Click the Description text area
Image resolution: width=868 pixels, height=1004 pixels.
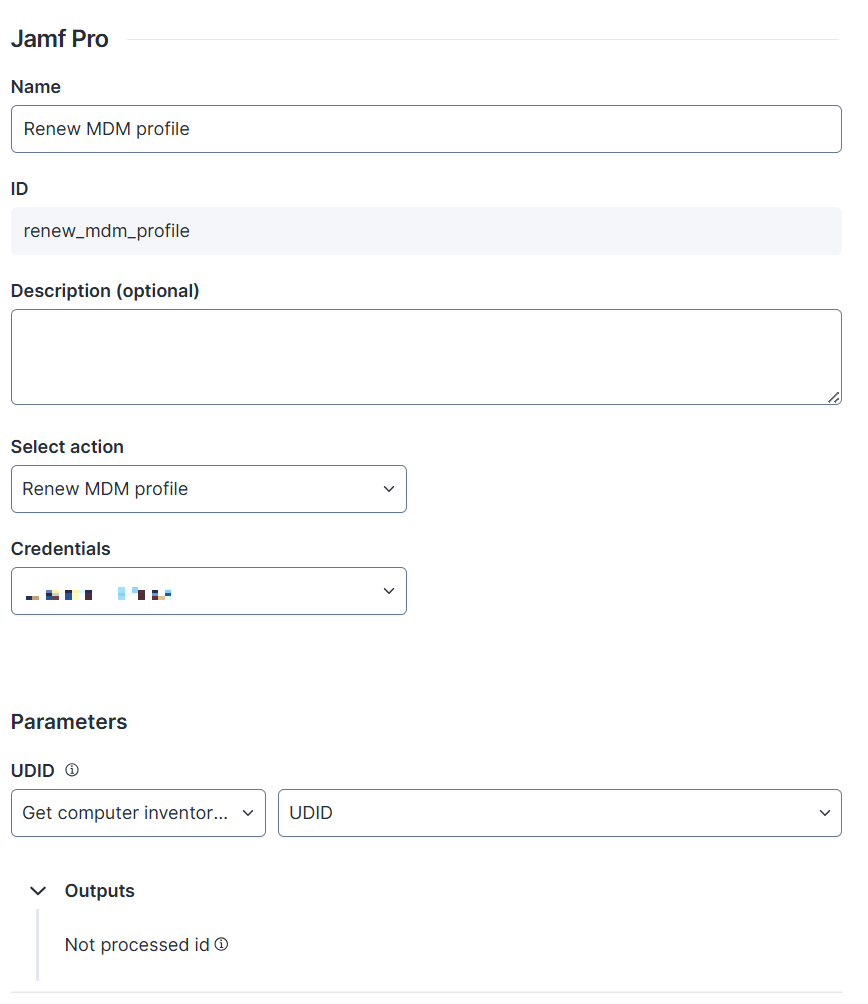426,357
